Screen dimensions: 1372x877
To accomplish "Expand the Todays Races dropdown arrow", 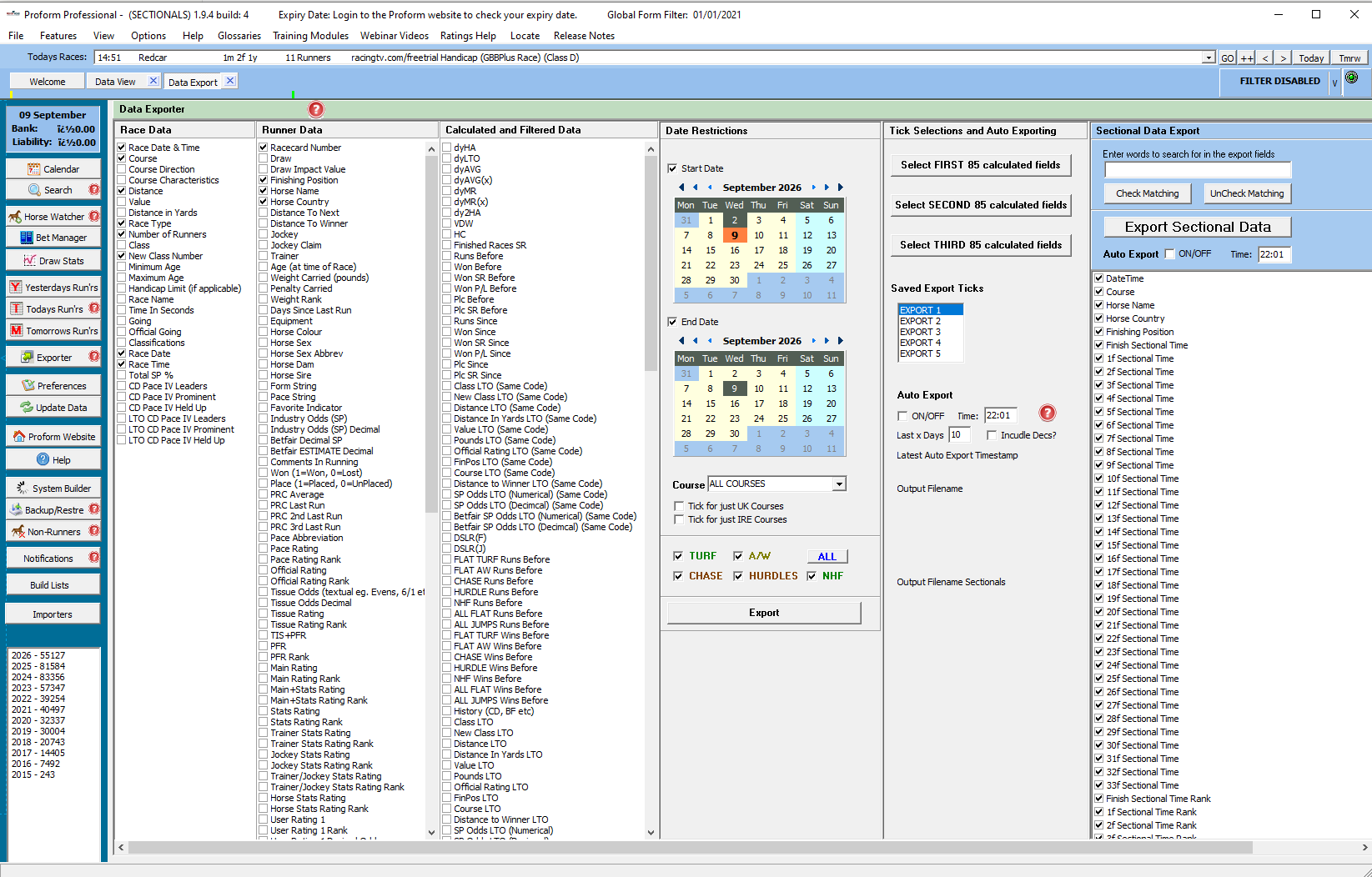I will (1209, 58).
